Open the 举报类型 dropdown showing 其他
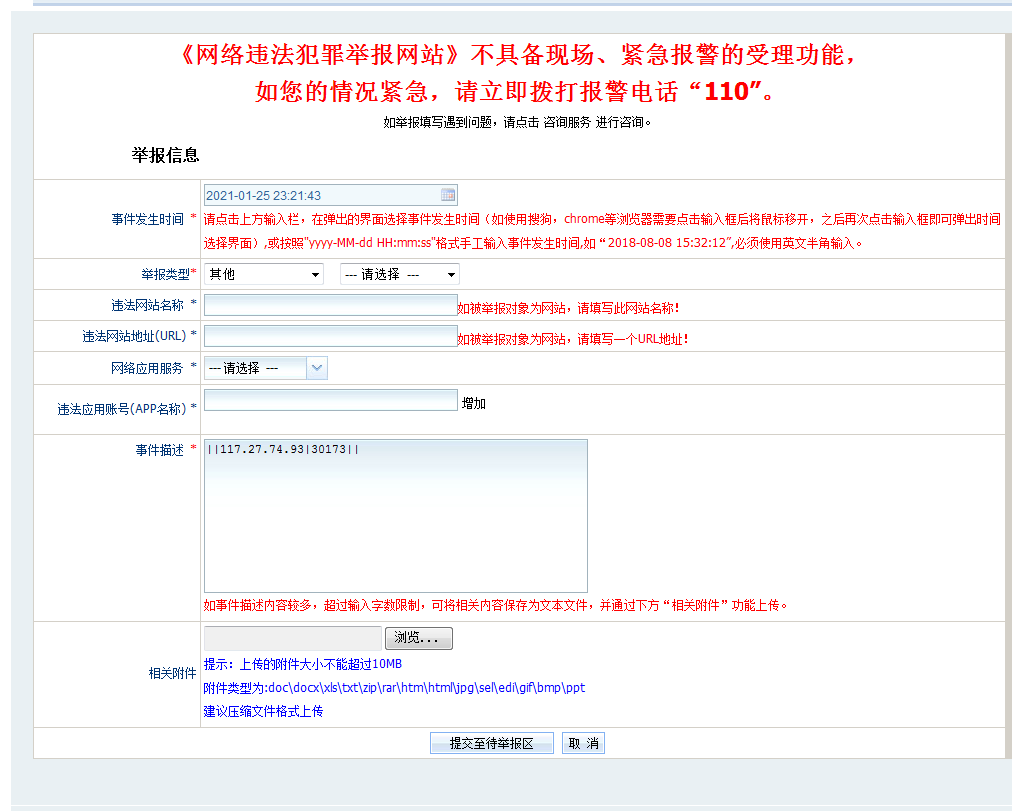Image resolution: width=1012 pixels, height=811 pixels. tap(263, 274)
